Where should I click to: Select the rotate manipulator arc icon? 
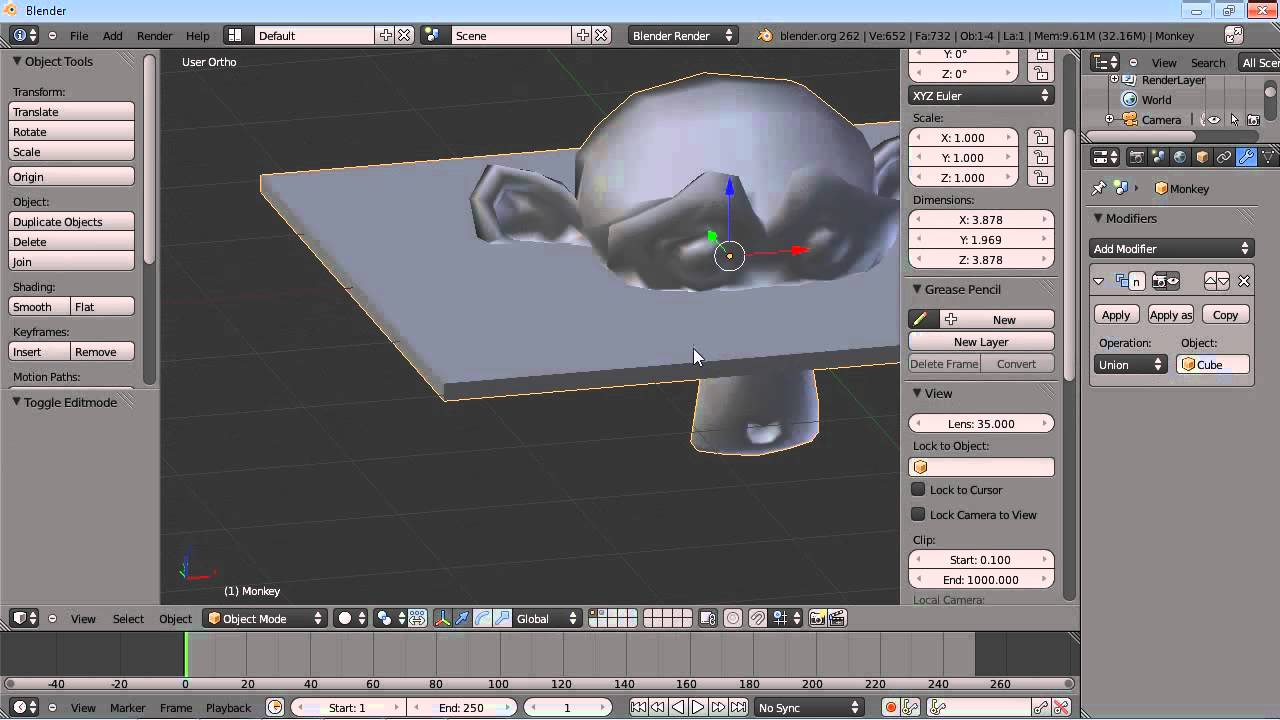(482, 618)
